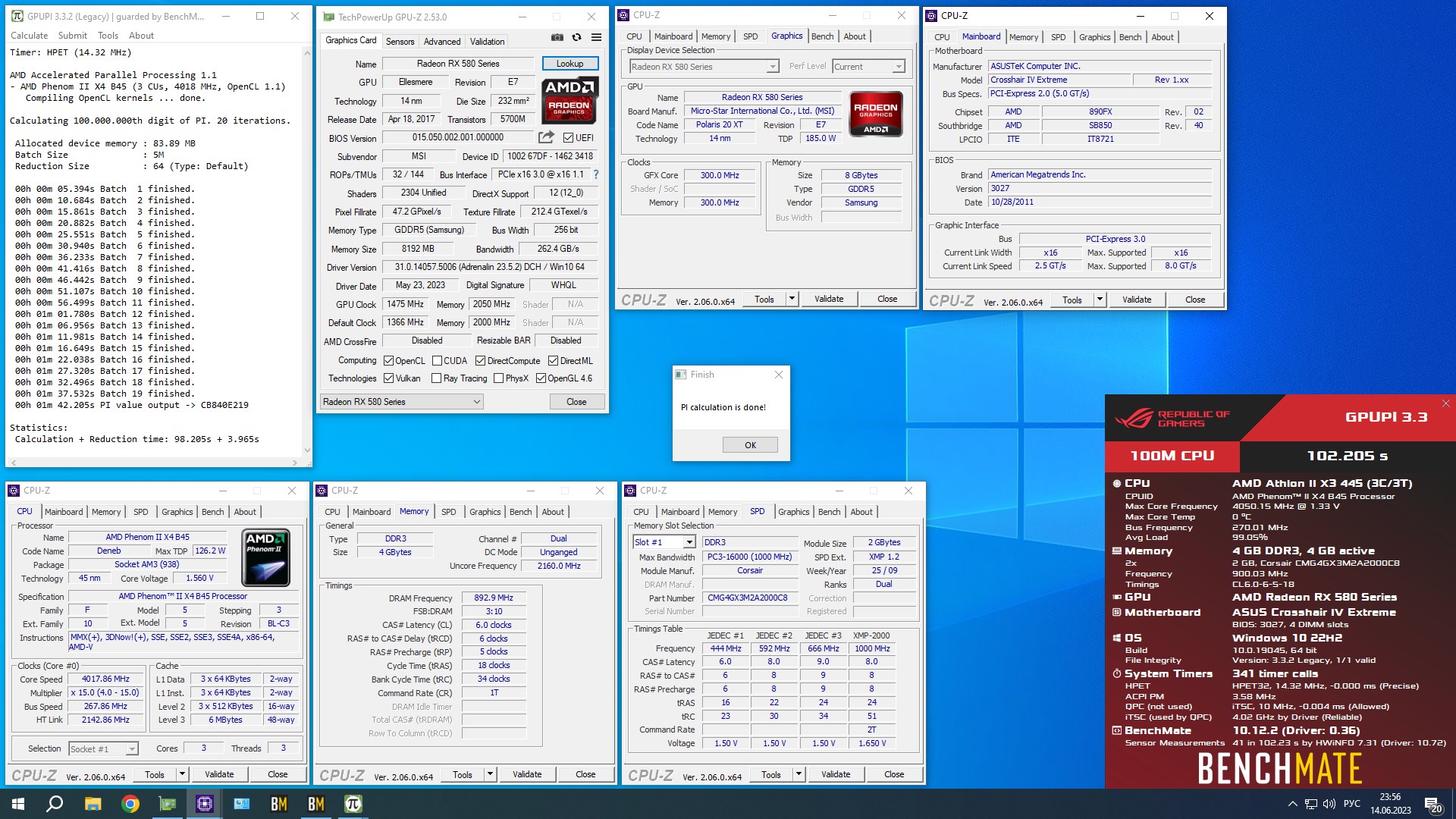Viewport: 1456px width, 819px height.
Task: Expand Tools arrow in CPU-Z CPU window
Action: (182, 774)
